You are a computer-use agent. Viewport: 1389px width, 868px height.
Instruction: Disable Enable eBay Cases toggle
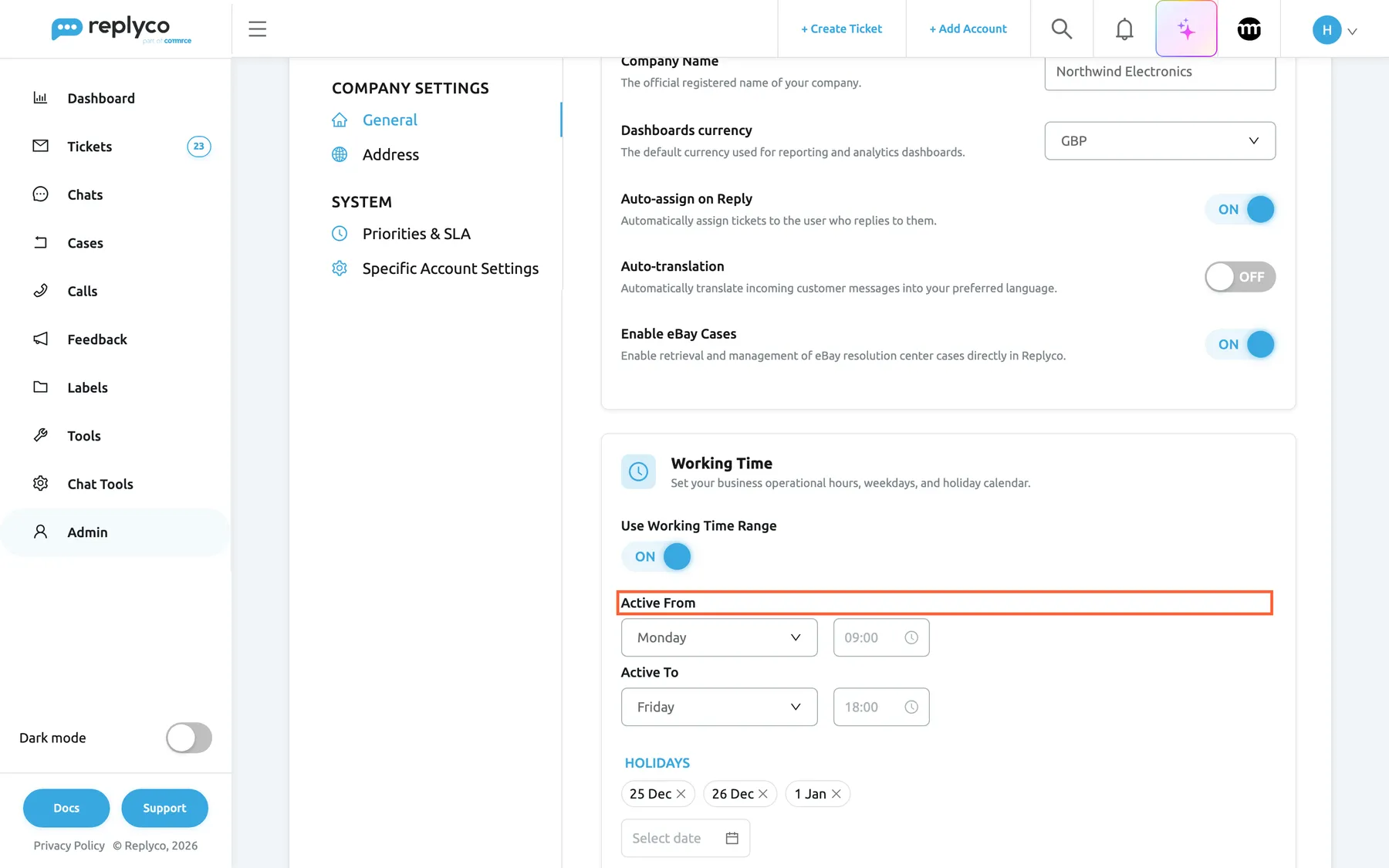click(1240, 344)
